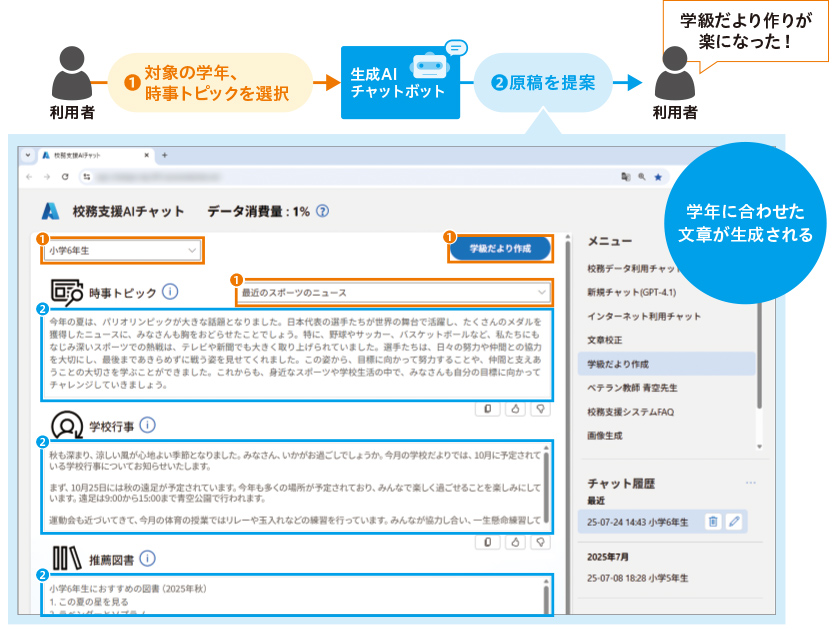834x630 pixels.
Task: Bookmark this page with the star icon
Action: click(x=658, y=177)
